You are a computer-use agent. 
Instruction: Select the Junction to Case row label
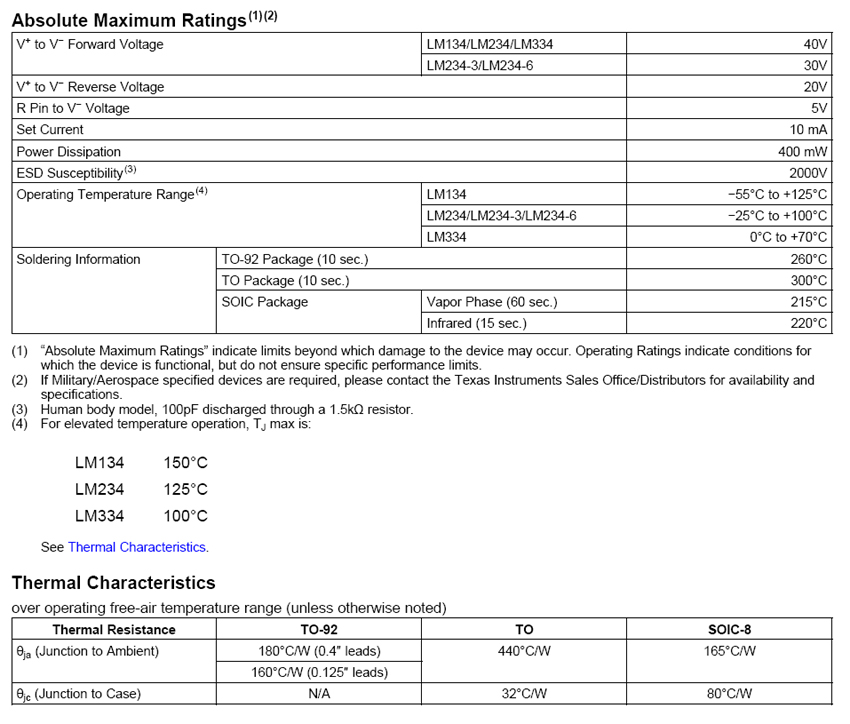[78, 694]
